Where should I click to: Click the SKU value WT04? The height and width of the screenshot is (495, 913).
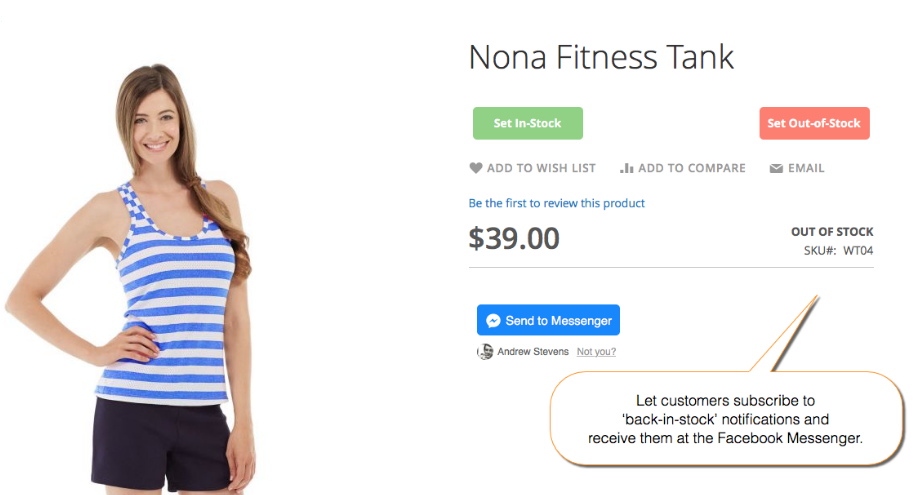point(858,251)
